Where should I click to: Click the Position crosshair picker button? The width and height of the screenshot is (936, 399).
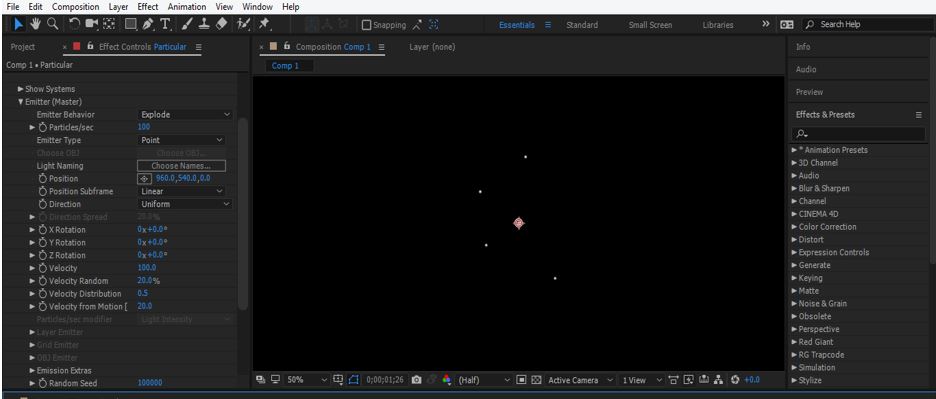[x=144, y=179]
